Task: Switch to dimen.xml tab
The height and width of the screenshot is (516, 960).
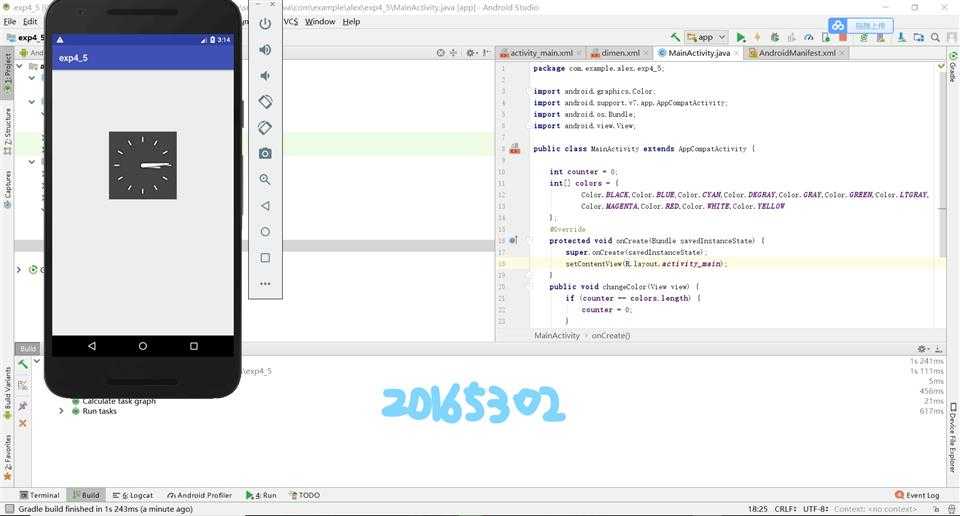Action: point(620,53)
